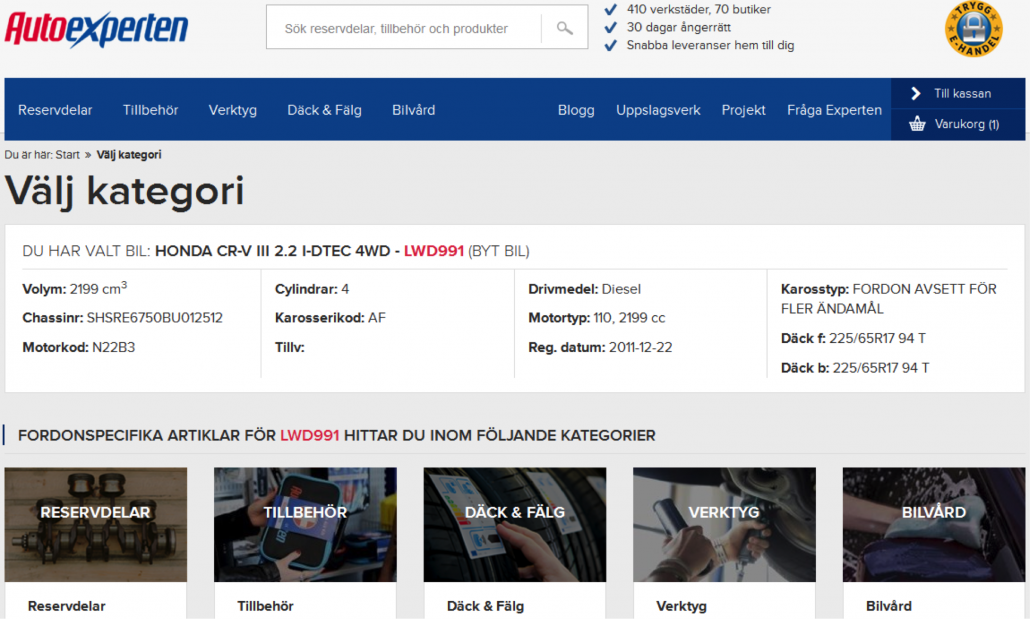Screen dimensions: 1030x619
Task: Open the Tillbehör category image
Action: click(305, 524)
